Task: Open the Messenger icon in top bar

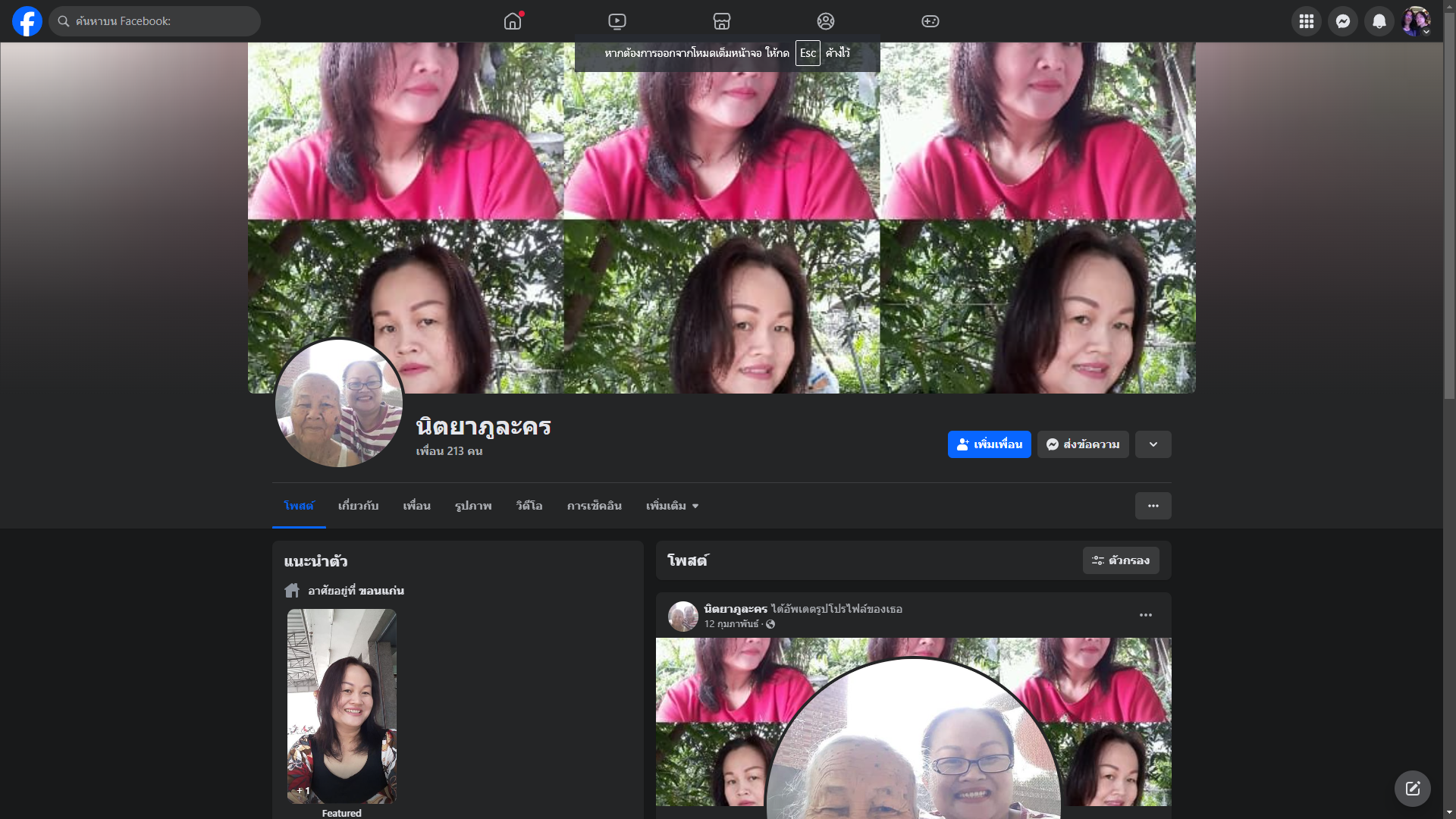Action: [1343, 21]
